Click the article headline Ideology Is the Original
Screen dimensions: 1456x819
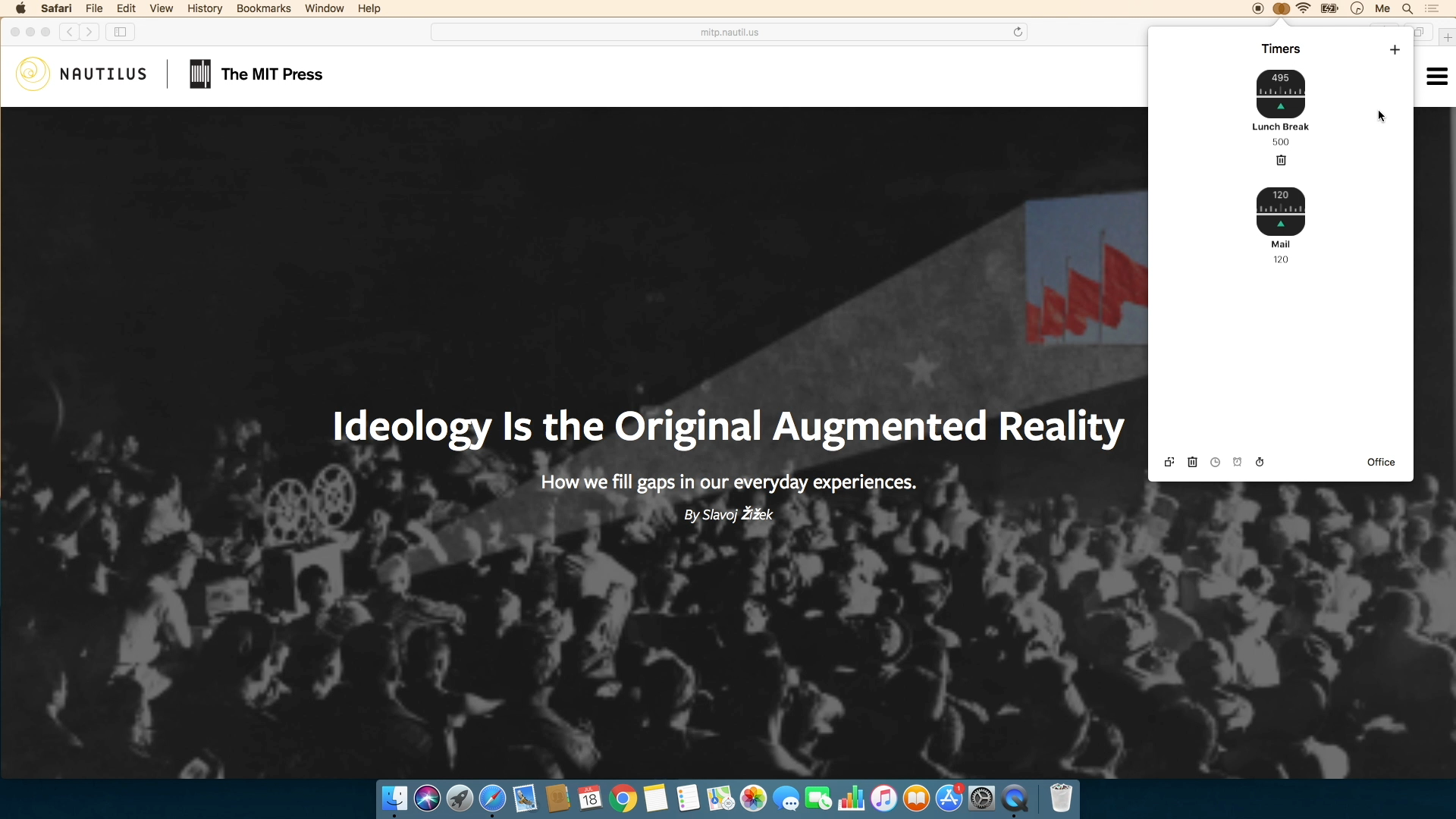click(x=728, y=425)
